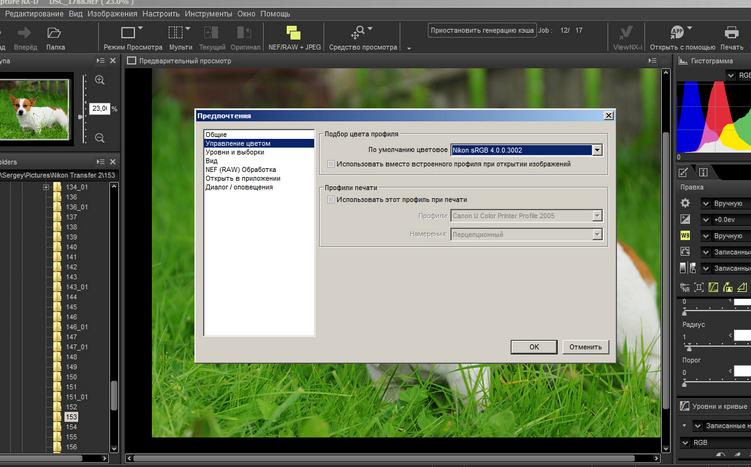Image resolution: width=751 pixels, height=467 pixels.
Task: Open Перцепционный intent dropdown
Action: (597, 234)
